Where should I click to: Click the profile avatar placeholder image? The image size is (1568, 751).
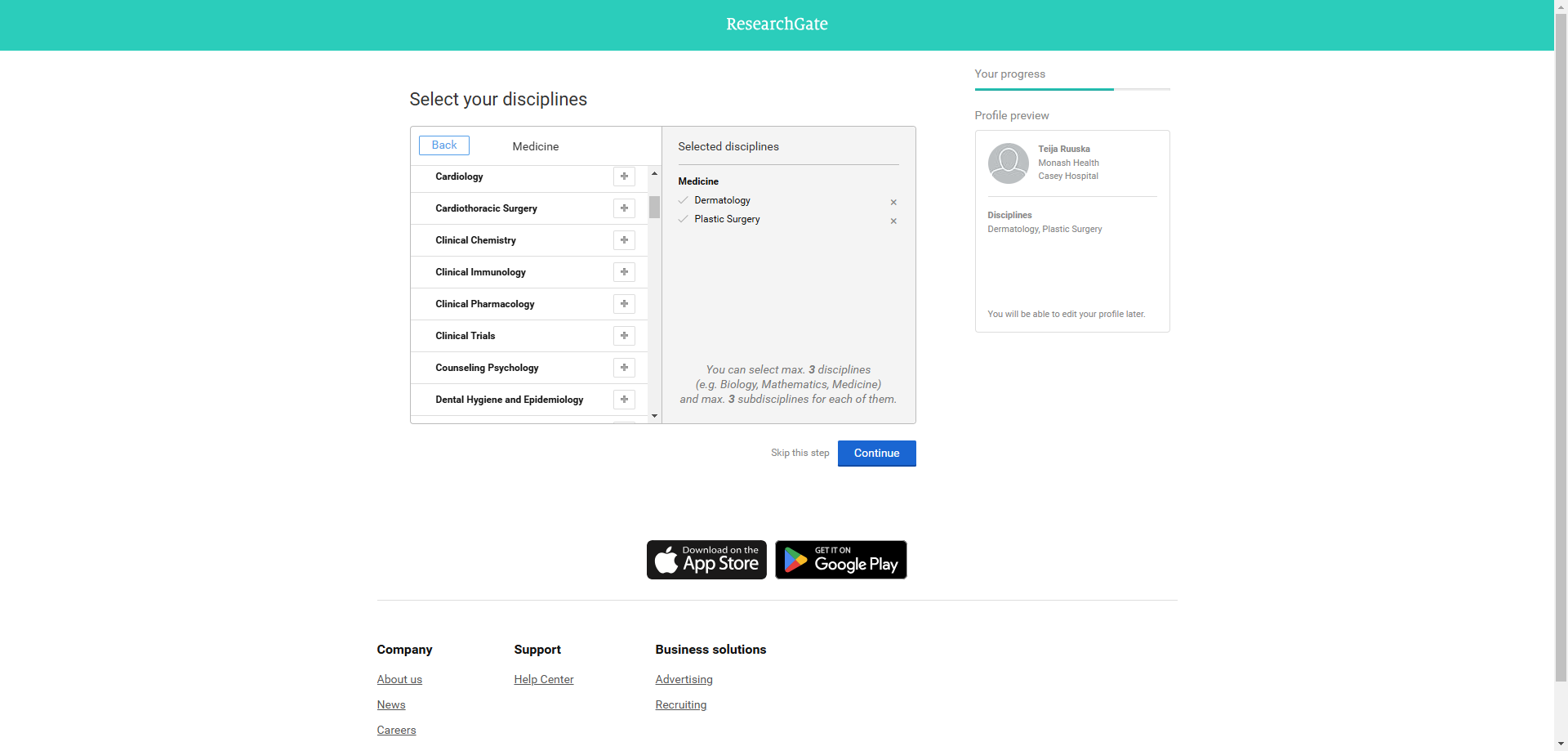pos(1009,163)
